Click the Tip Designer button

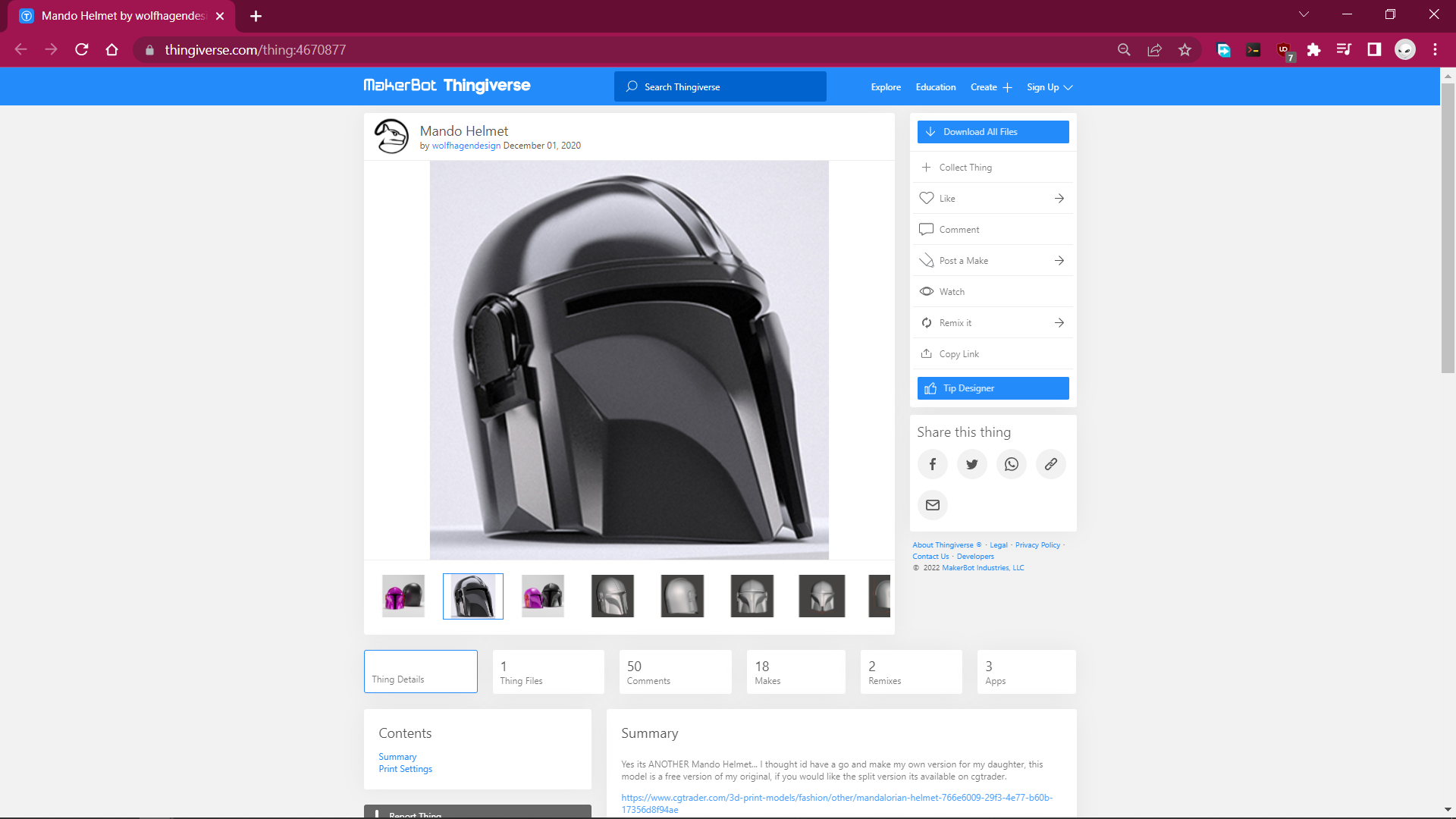click(x=993, y=388)
